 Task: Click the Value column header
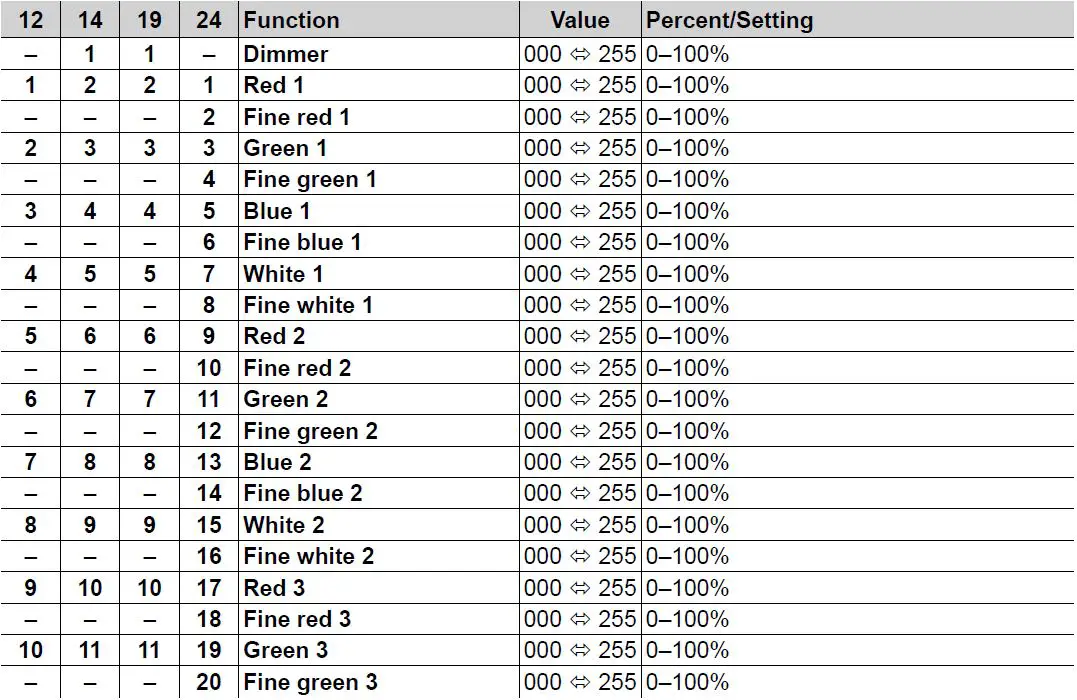tap(580, 21)
